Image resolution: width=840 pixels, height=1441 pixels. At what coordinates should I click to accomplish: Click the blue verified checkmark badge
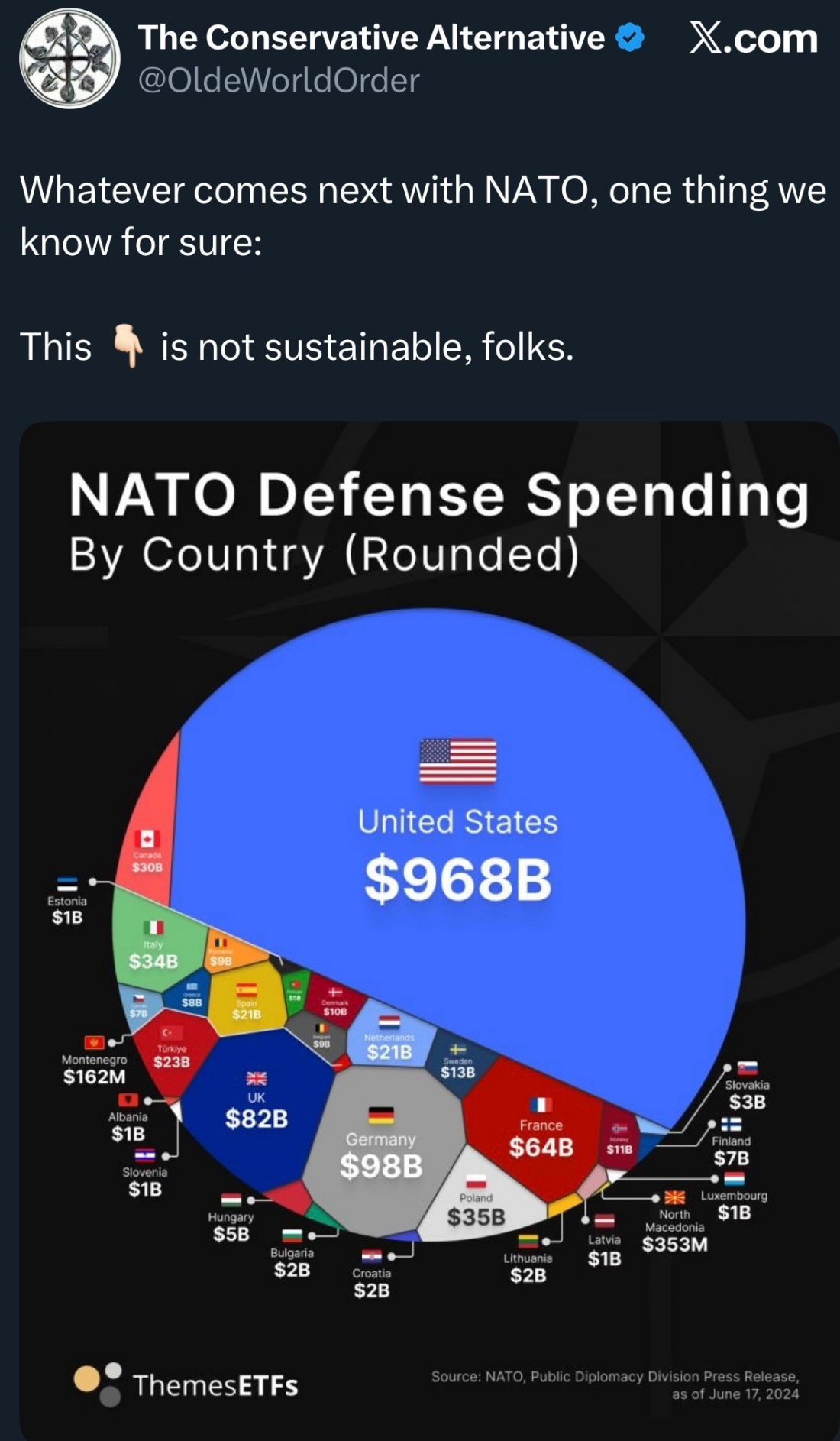tap(630, 37)
